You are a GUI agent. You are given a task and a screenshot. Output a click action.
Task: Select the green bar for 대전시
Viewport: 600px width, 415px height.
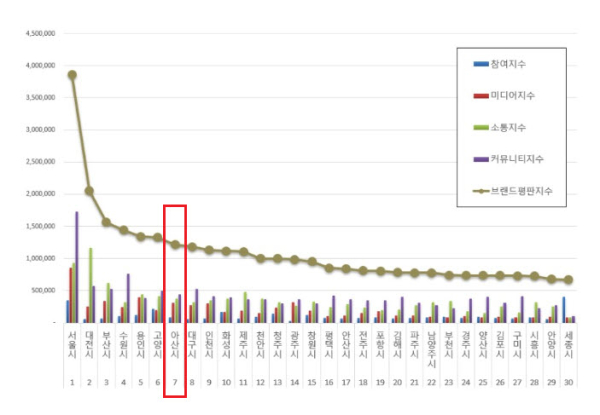tap(91, 285)
